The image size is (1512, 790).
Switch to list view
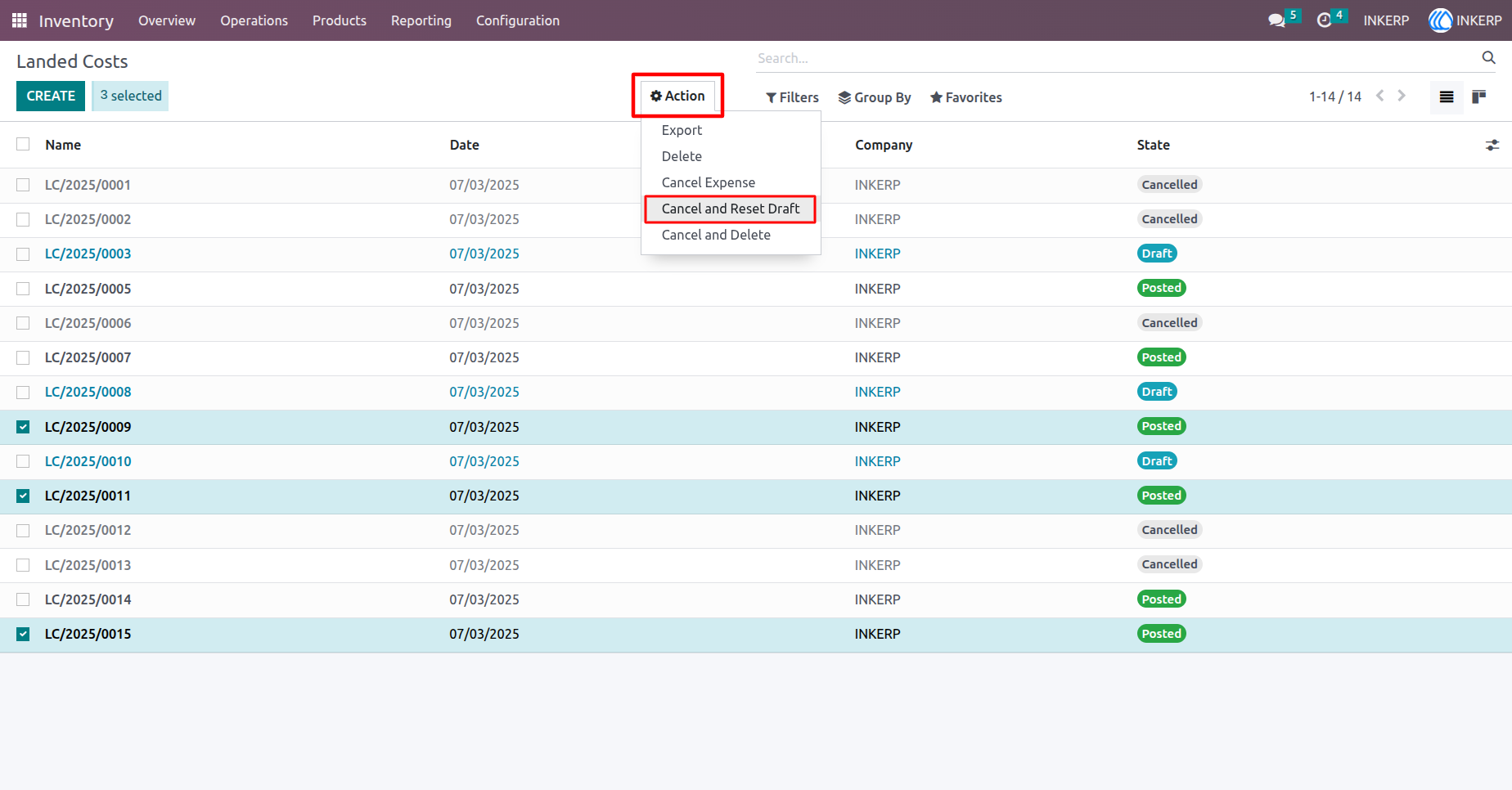[x=1447, y=97]
